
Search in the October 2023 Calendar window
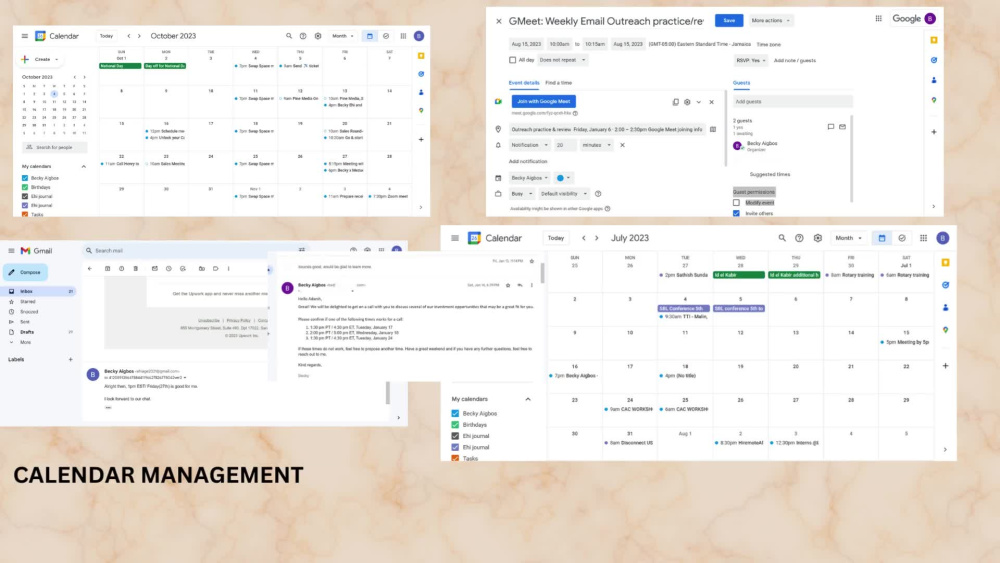[x=289, y=36]
